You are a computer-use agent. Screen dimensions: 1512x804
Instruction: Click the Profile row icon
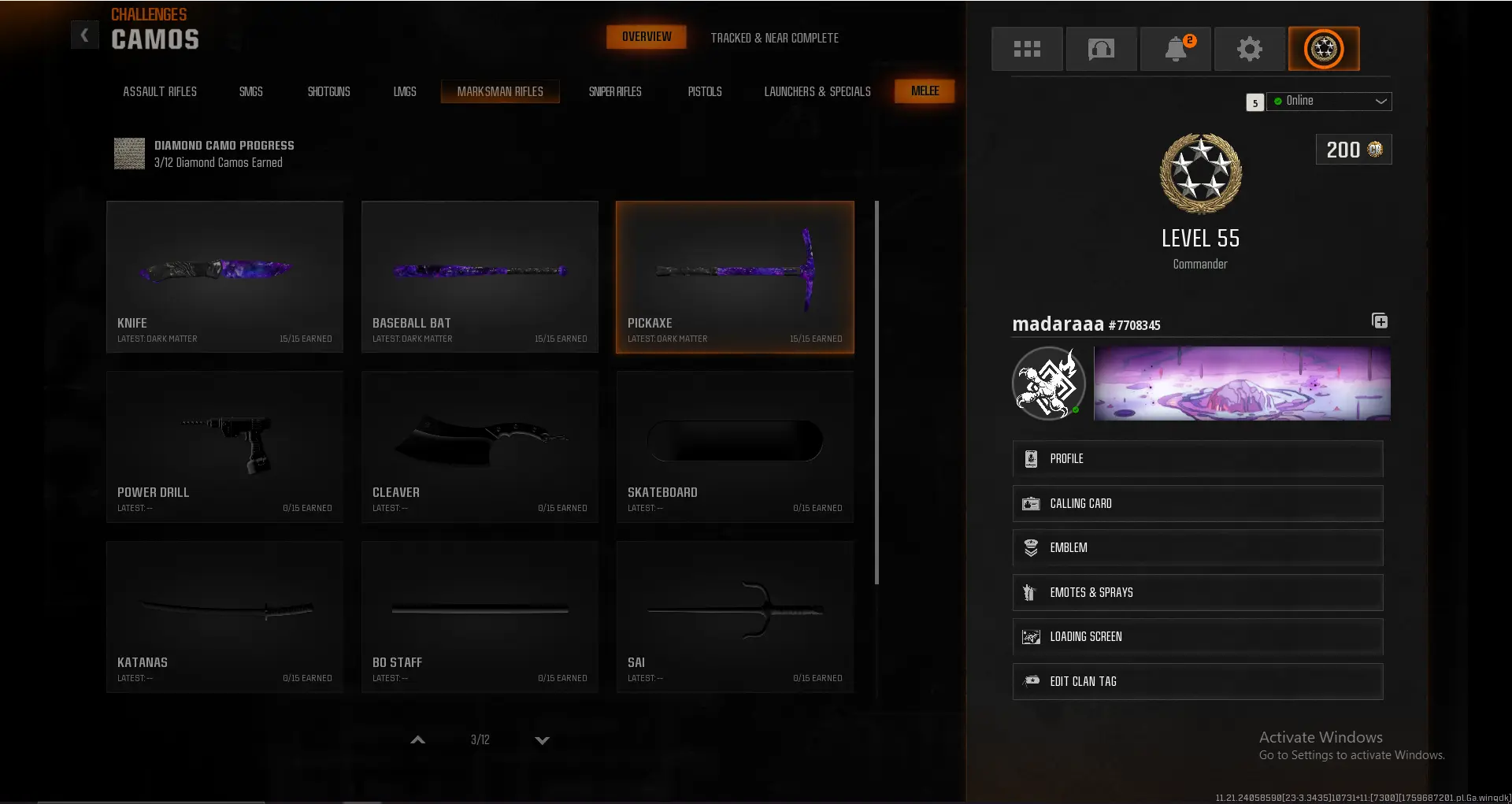1031,459
